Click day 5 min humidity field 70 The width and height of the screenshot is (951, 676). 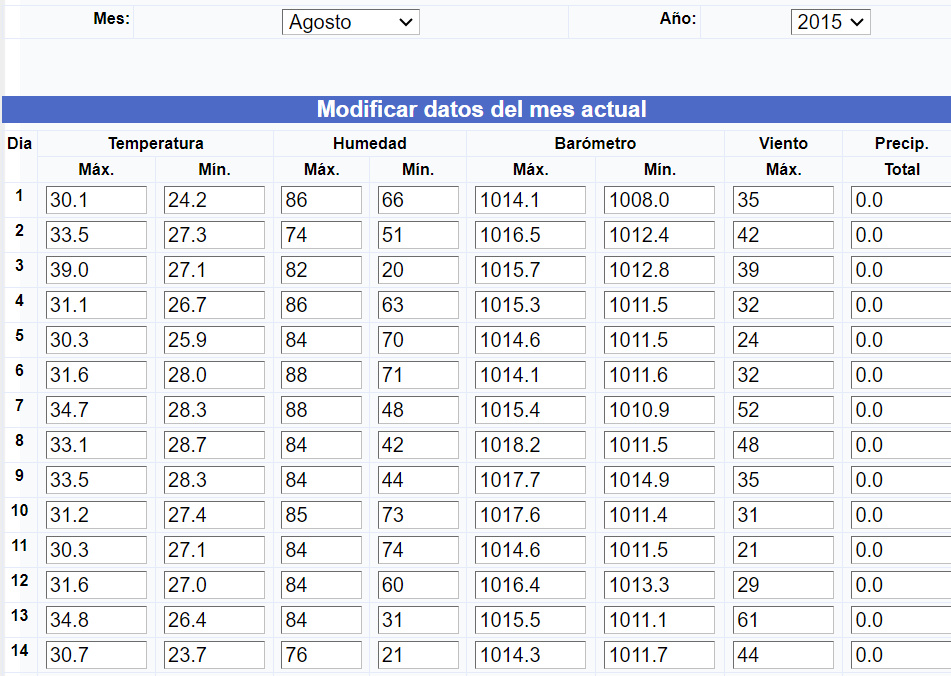(418, 340)
